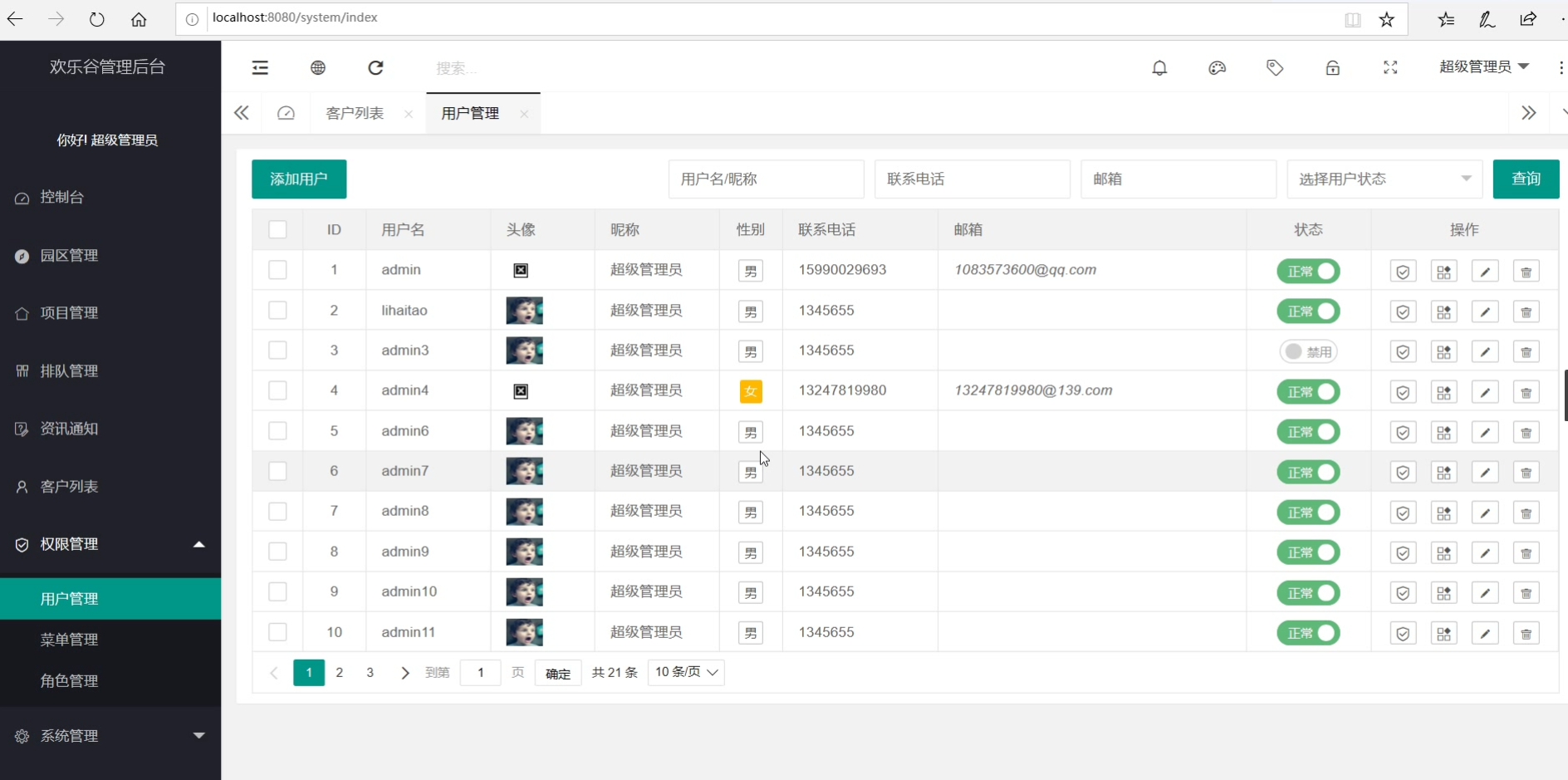
Task: Open the notification bell icon
Action: point(1159,68)
